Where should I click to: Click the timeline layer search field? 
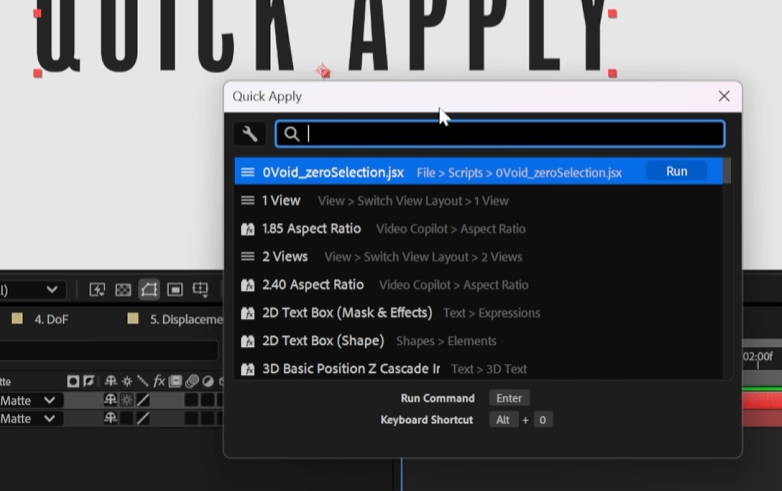point(109,351)
